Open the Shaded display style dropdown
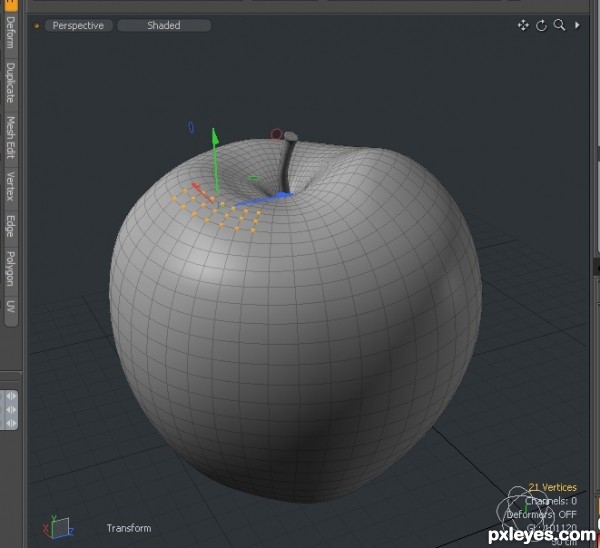The image size is (600, 548). click(164, 26)
